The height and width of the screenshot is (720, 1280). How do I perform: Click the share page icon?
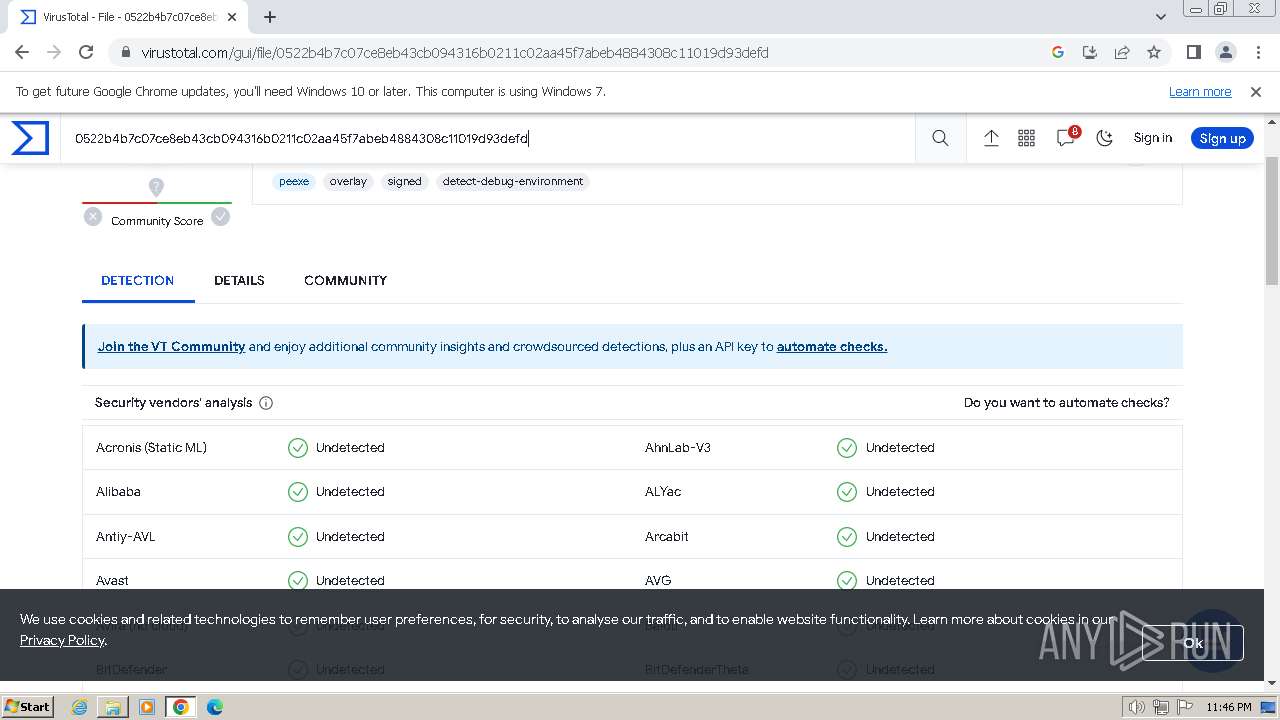coord(1122,52)
